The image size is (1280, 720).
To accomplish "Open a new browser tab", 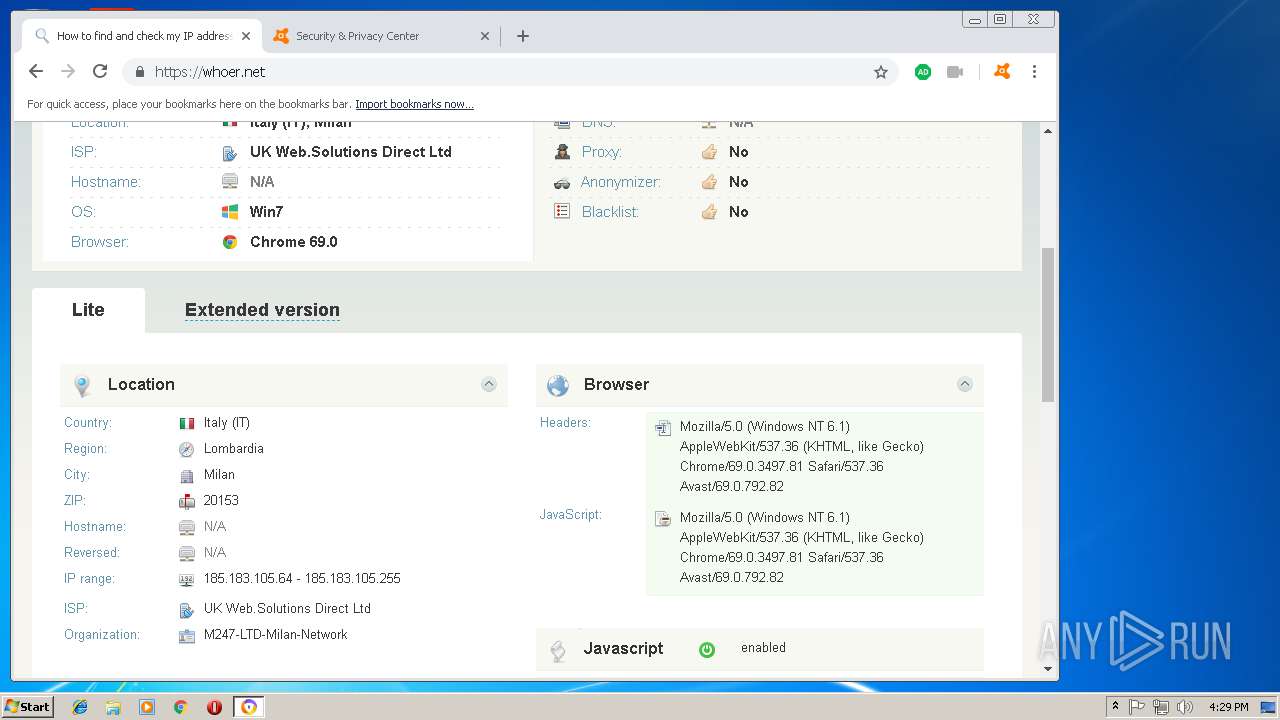I will click(522, 36).
